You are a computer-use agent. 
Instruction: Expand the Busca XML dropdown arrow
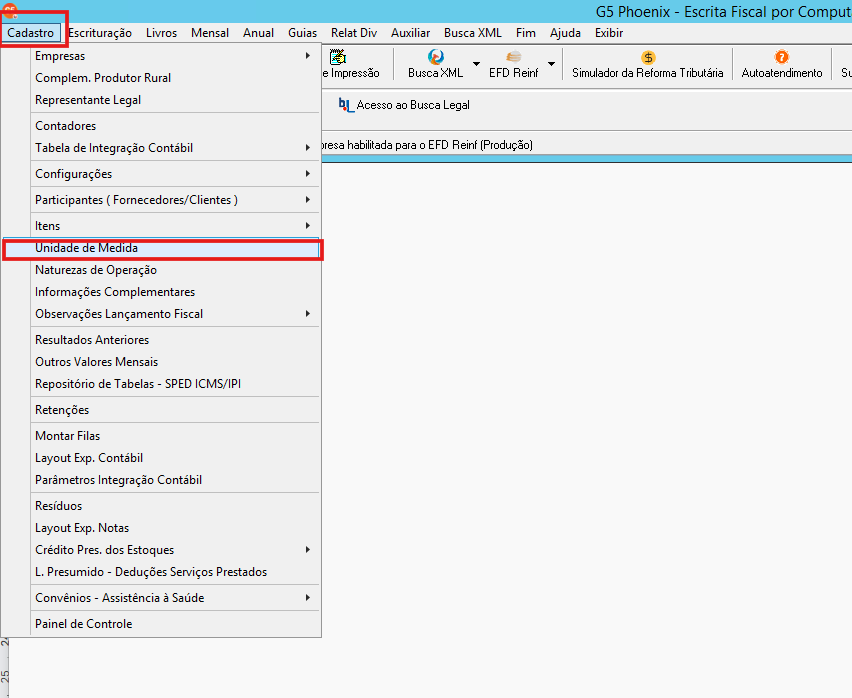tap(477, 64)
